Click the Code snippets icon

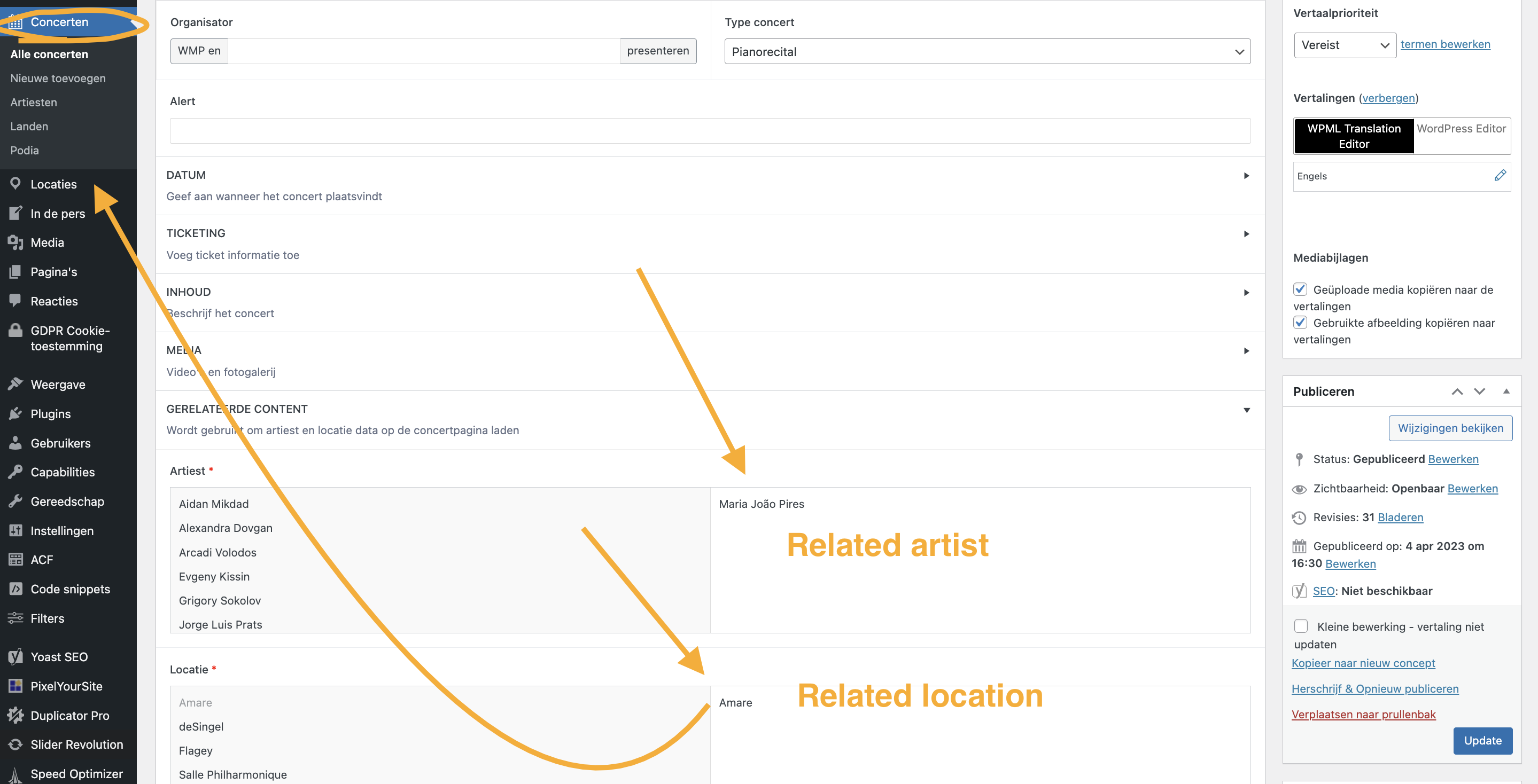(x=15, y=589)
